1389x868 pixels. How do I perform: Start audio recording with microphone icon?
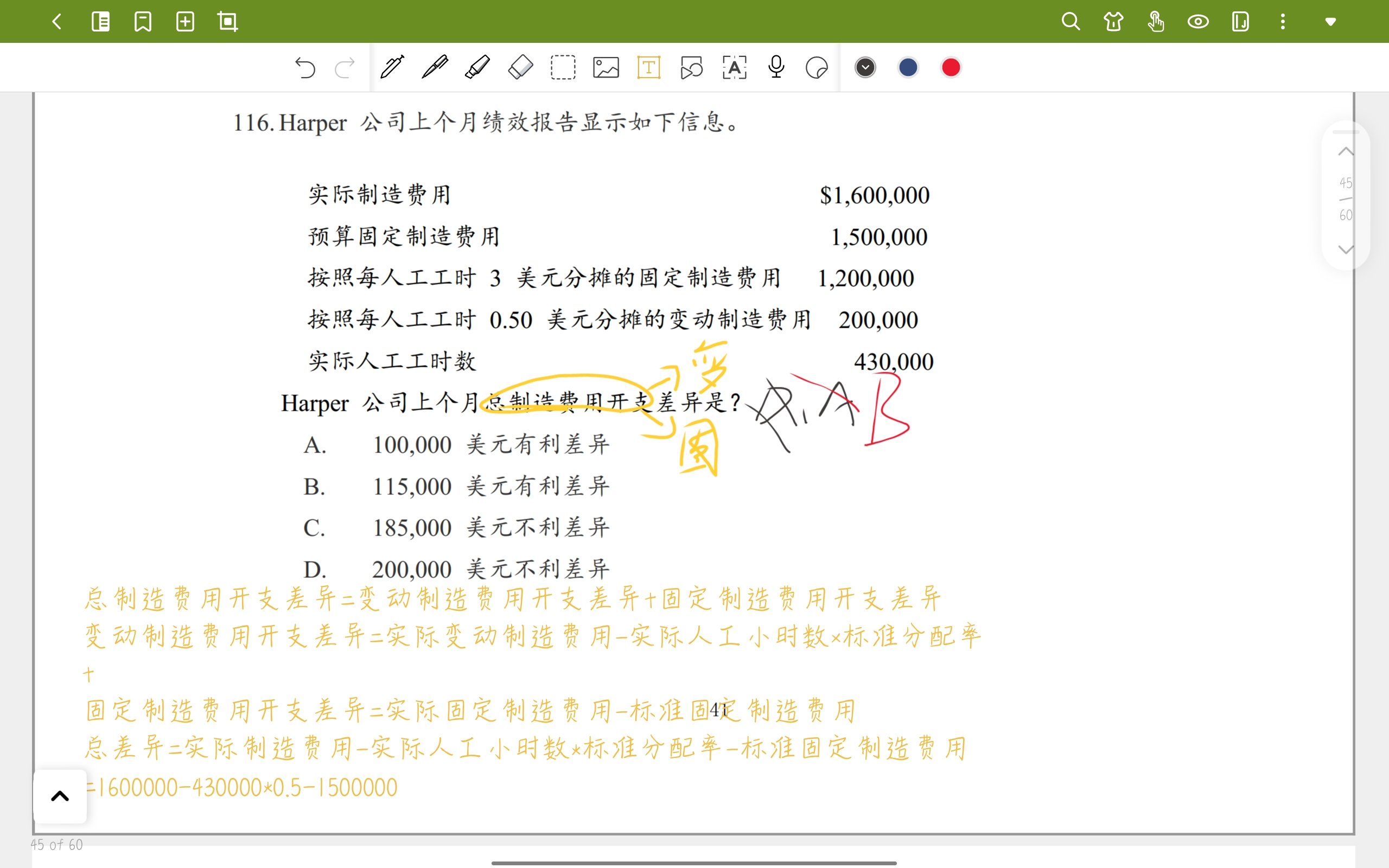click(776, 67)
